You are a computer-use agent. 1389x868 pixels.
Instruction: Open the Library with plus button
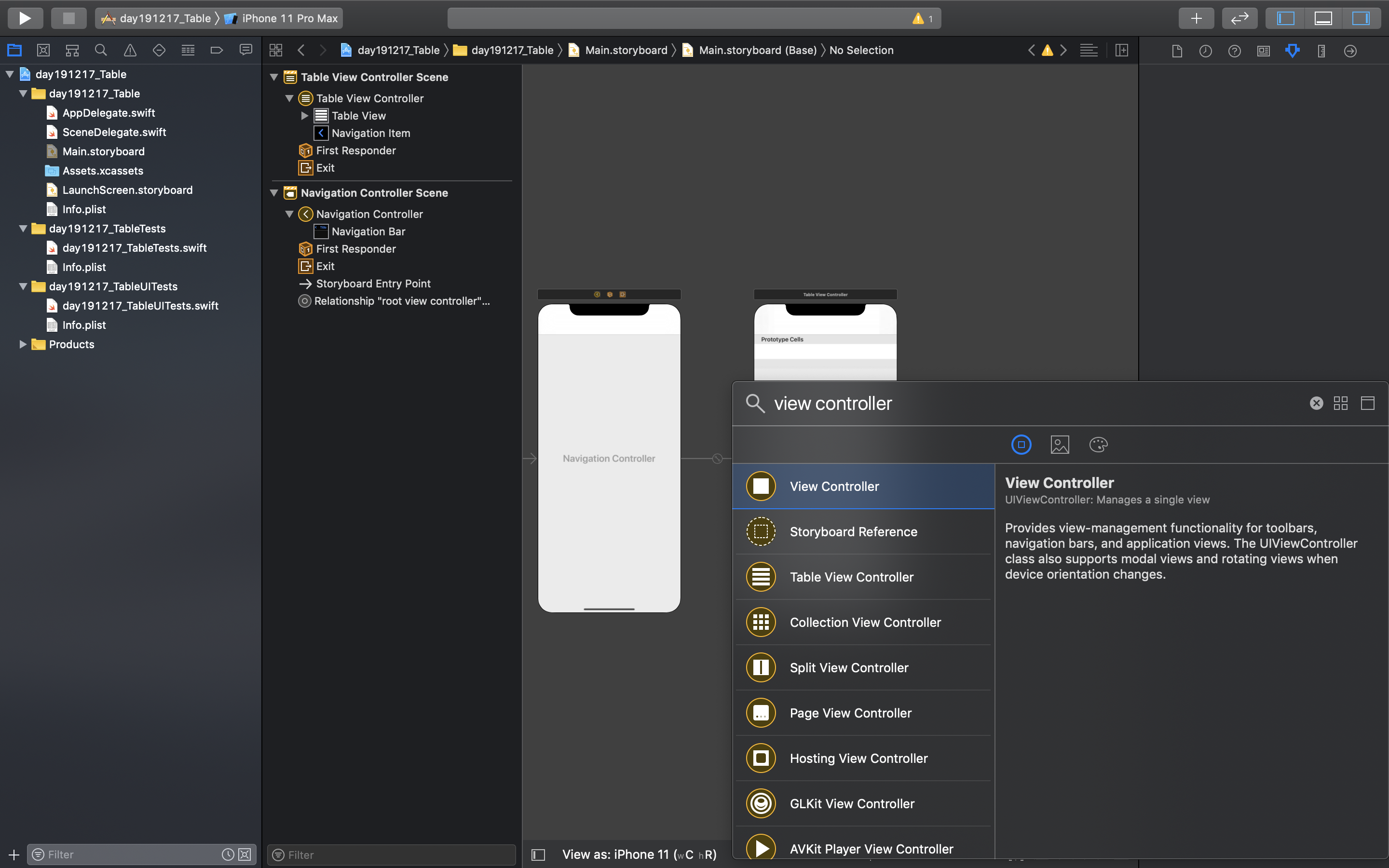(x=1196, y=18)
